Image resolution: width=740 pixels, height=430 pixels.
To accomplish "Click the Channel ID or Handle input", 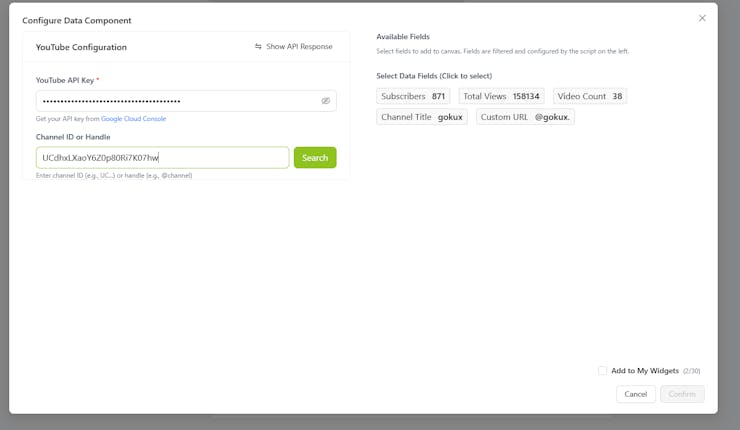I will [162, 158].
